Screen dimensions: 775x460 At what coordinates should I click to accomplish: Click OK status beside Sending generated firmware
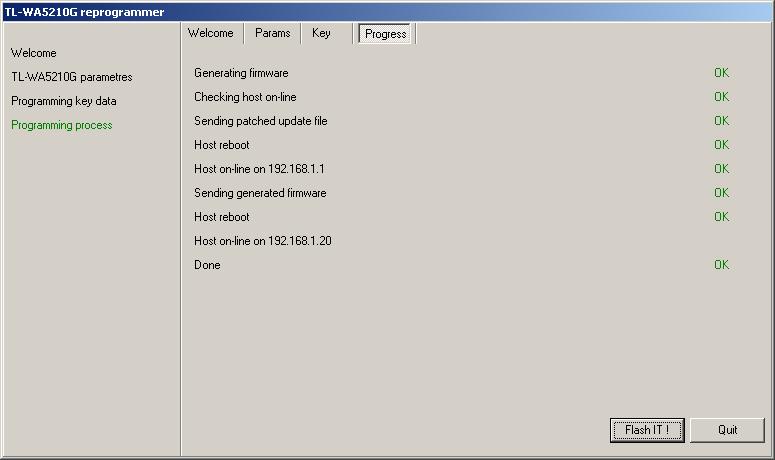(722, 193)
